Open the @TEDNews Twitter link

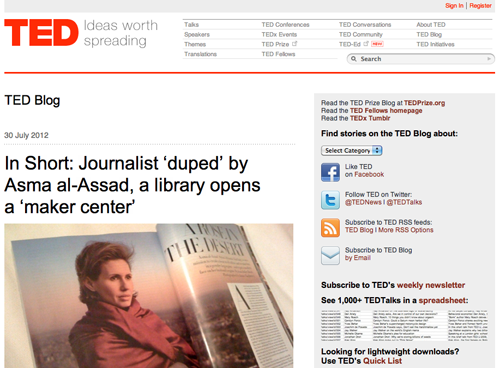point(363,202)
